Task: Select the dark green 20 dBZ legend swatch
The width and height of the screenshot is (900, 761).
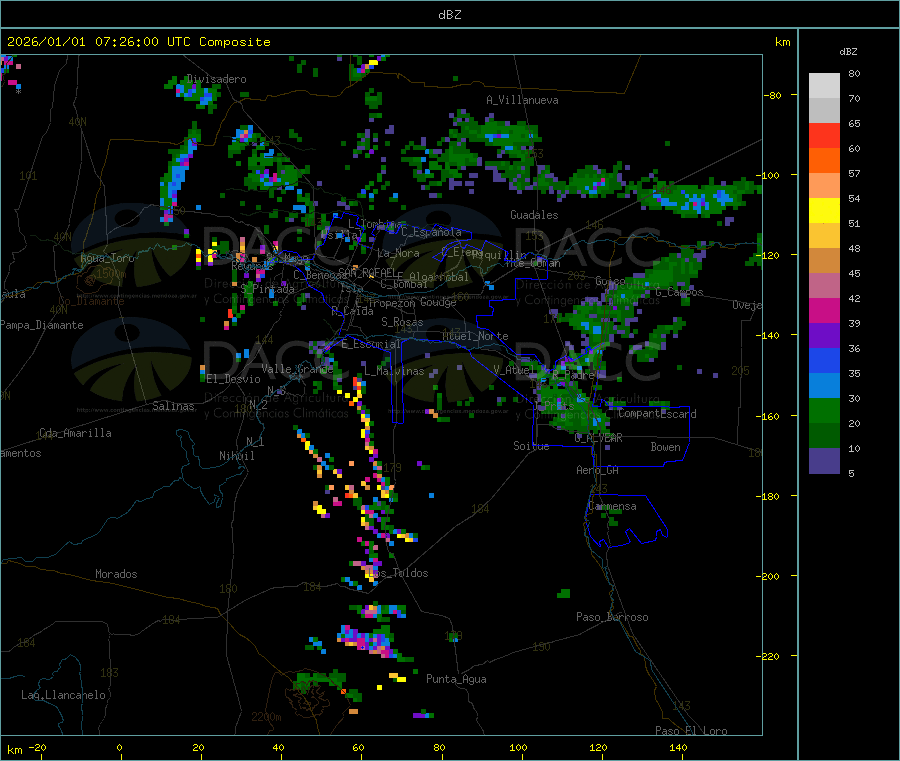Action: [x=824, y=436]
